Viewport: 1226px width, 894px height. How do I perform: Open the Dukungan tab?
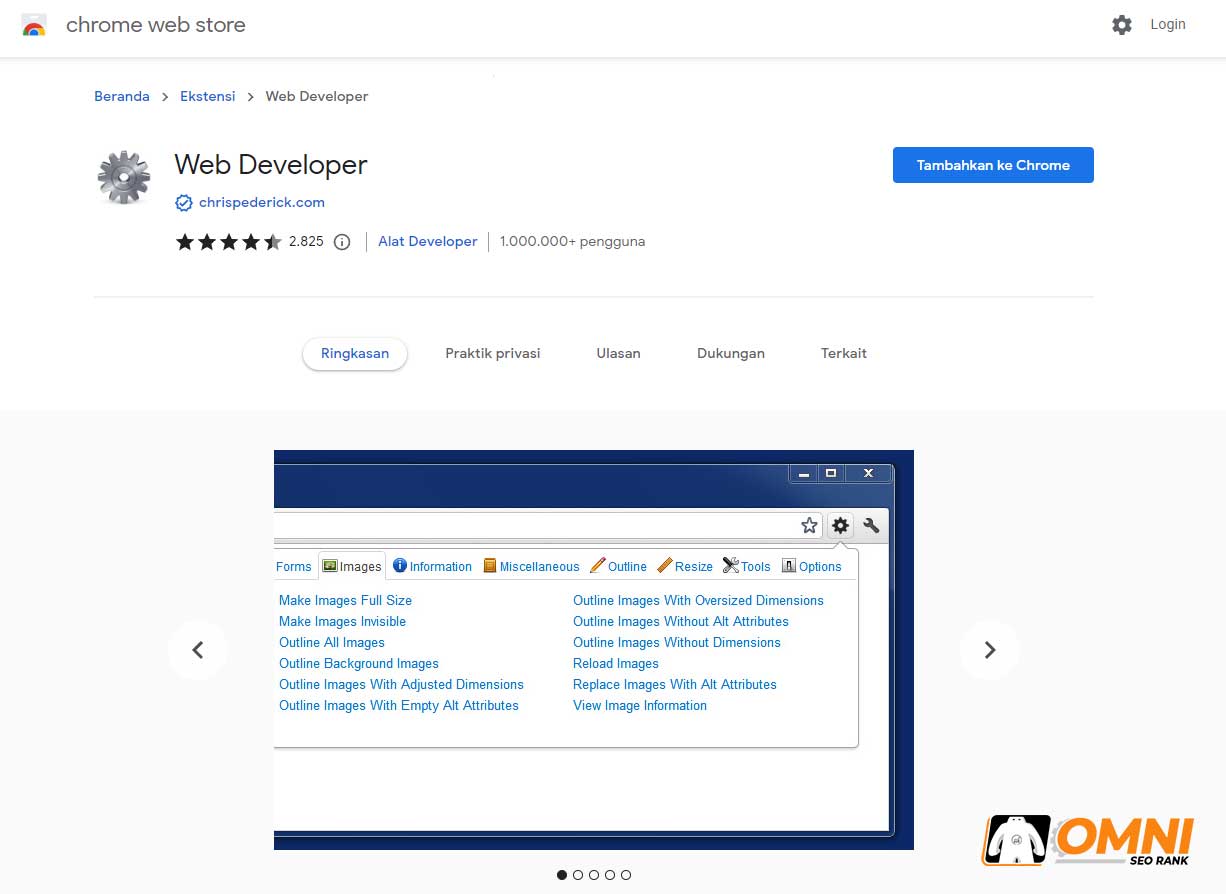pyautogui.click(x=731, y=353)
